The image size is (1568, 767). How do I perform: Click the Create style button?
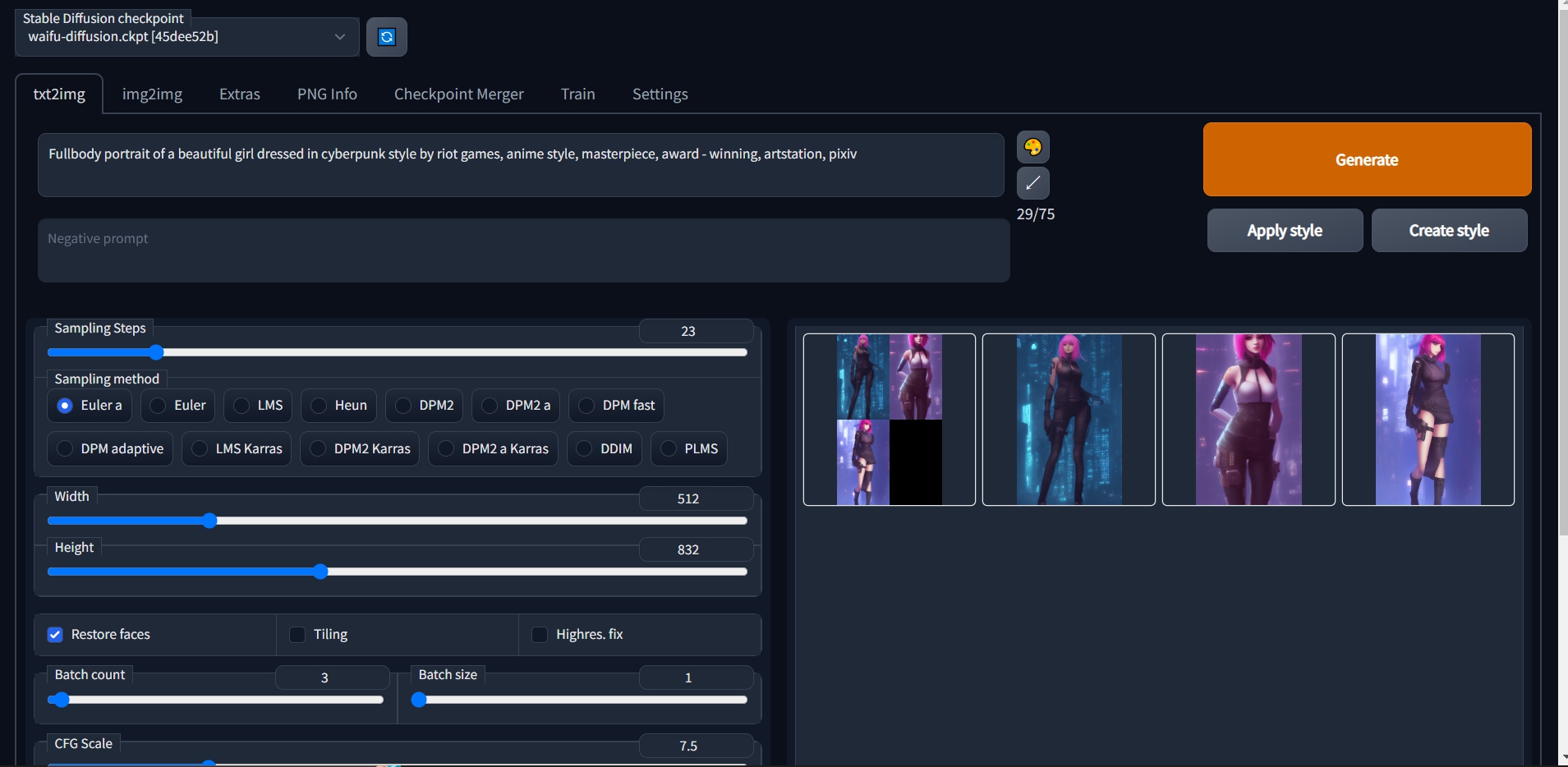[1449, 231]
